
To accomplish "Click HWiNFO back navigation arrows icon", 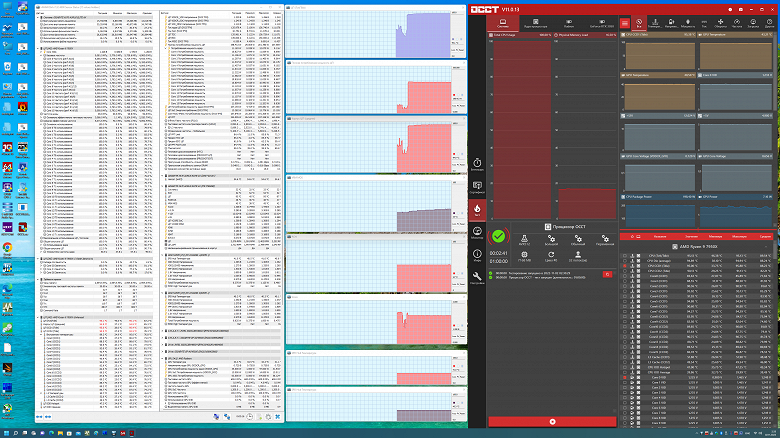I will [x=39, y=417].
